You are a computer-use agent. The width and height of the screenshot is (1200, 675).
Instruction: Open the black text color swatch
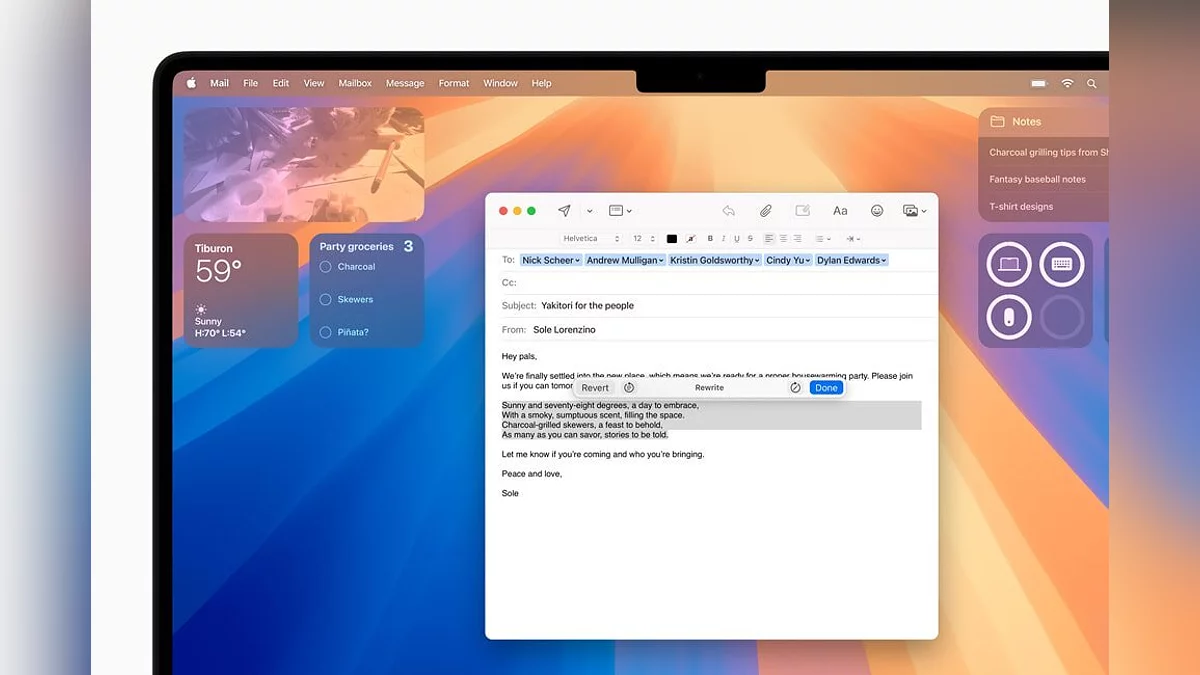click(672, 239)
